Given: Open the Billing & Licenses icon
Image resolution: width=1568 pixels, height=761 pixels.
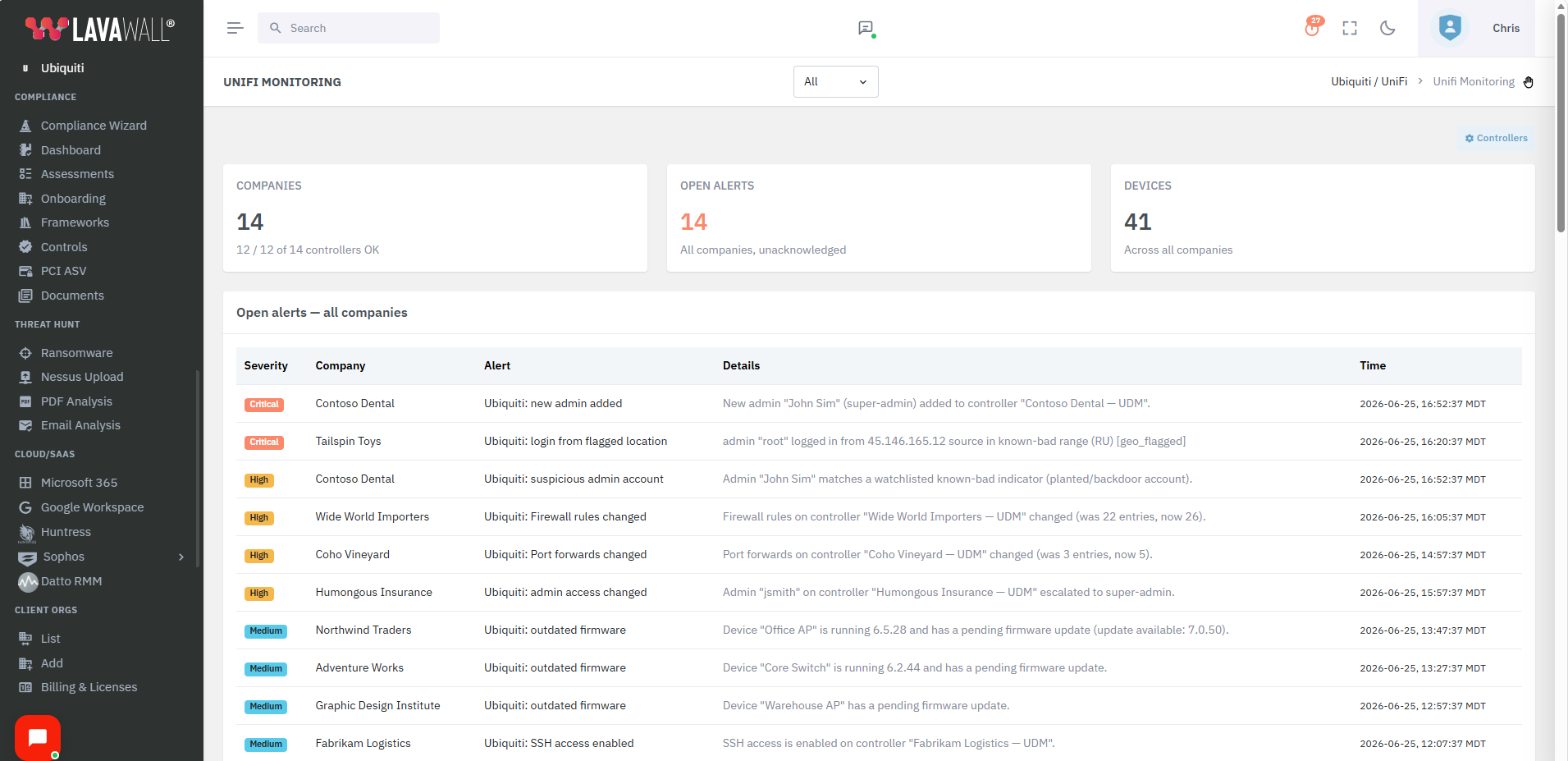Looking at the screenshot, I should tap(25, 687).
